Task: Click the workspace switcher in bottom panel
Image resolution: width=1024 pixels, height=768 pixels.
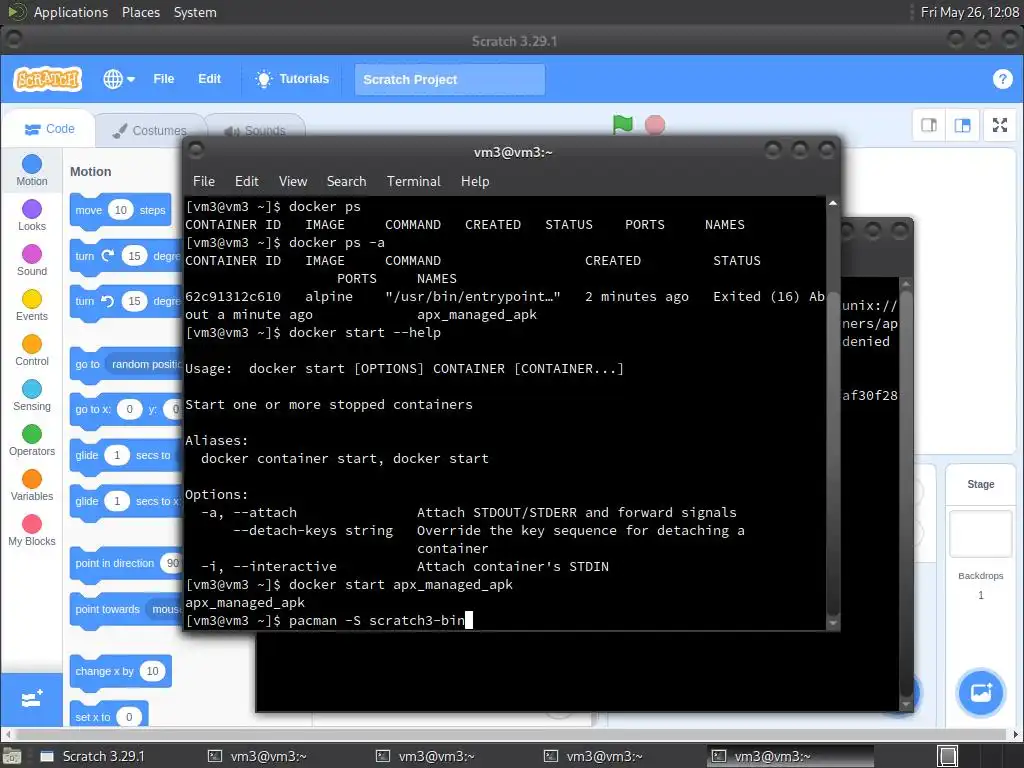Action: tap(948, 756)
